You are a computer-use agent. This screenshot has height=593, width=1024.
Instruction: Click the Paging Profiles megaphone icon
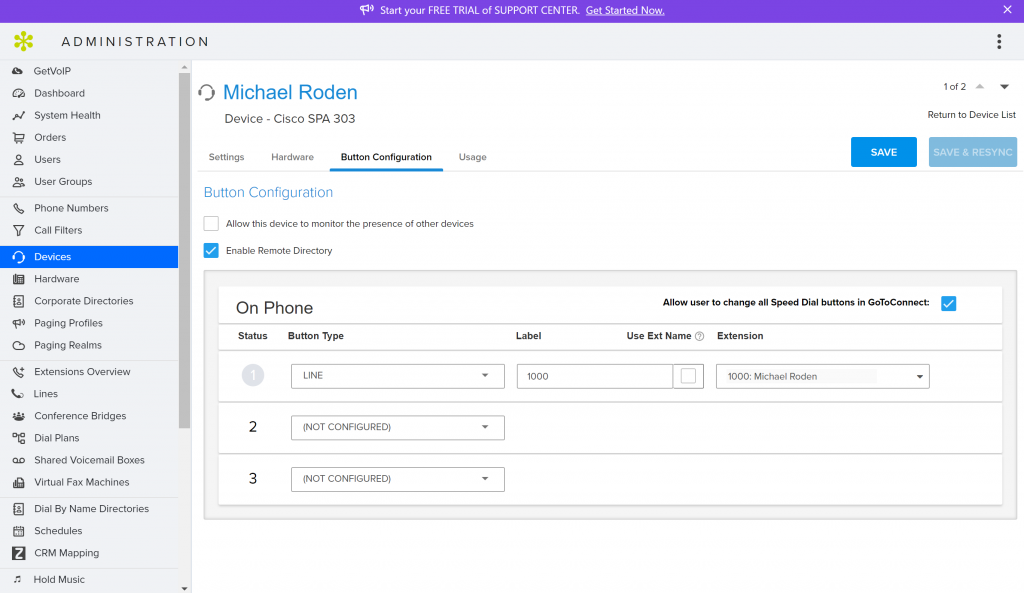18,323
